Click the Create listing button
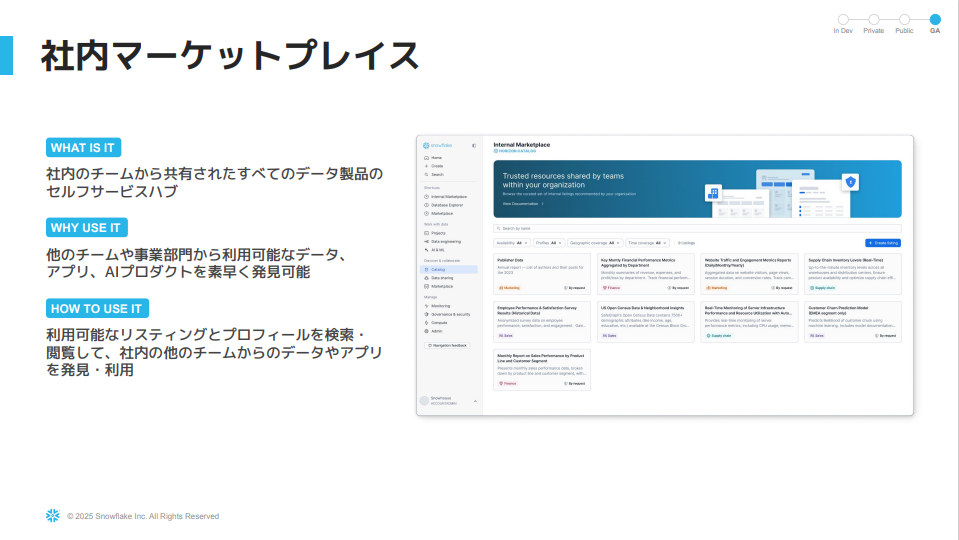The image size is (959, 540). coord(883,243)
